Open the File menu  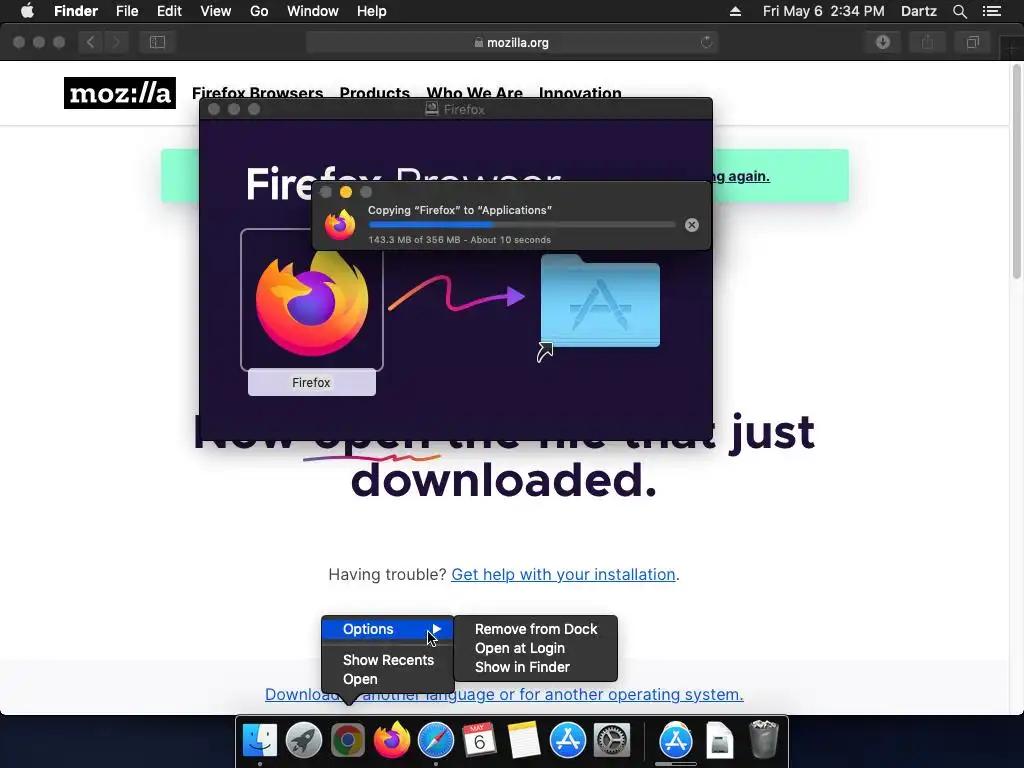coord(127,11)
